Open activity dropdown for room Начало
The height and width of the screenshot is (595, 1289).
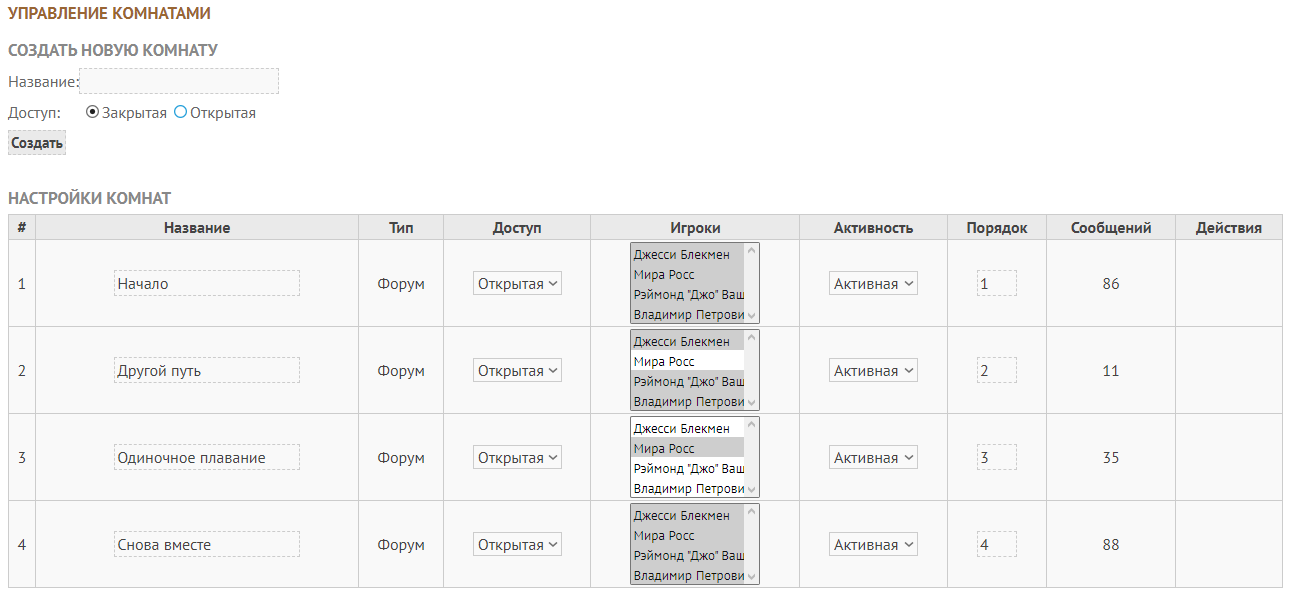(x=873, y=284)
